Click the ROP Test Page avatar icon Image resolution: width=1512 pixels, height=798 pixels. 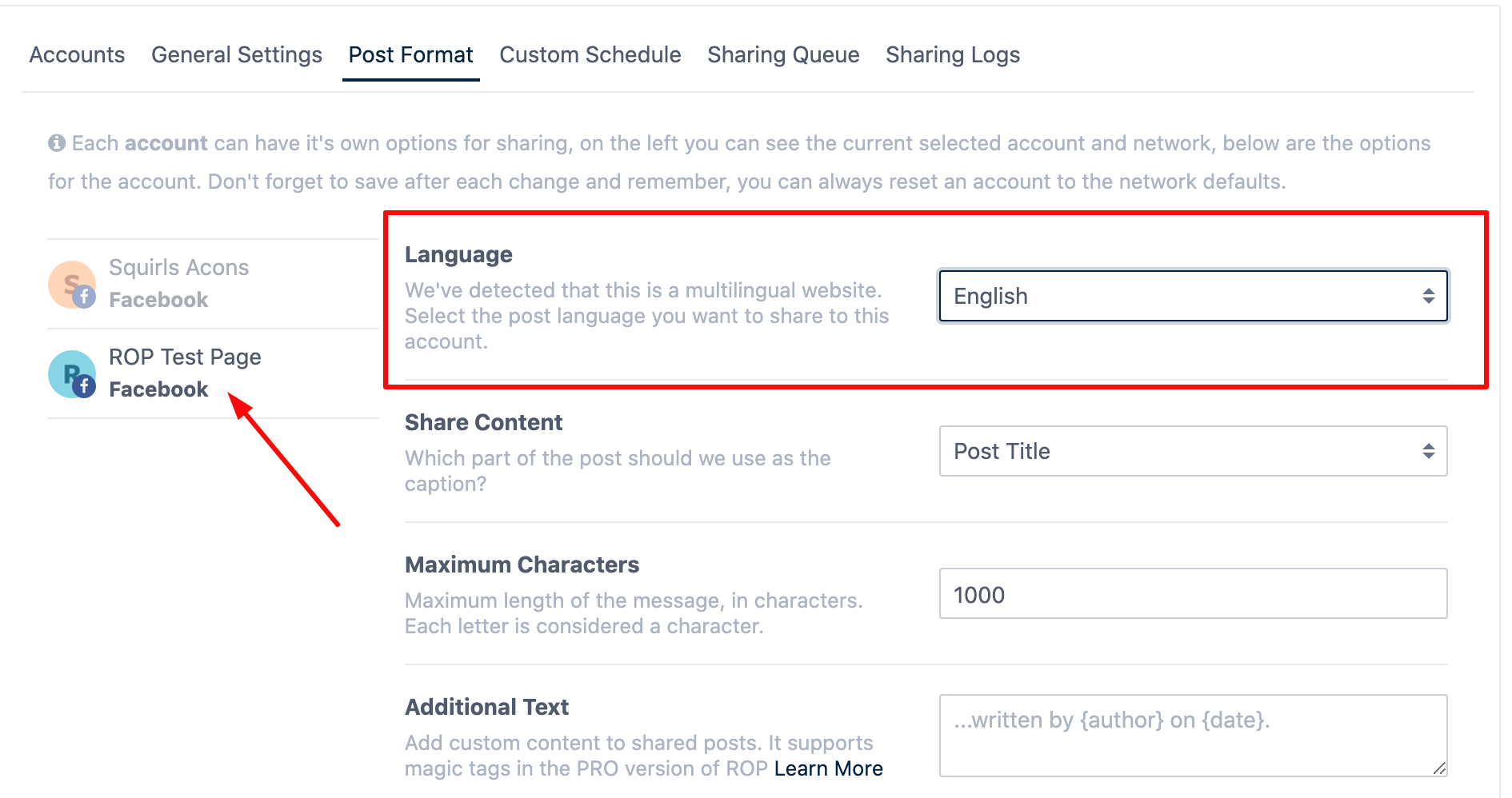click(69, 371)
